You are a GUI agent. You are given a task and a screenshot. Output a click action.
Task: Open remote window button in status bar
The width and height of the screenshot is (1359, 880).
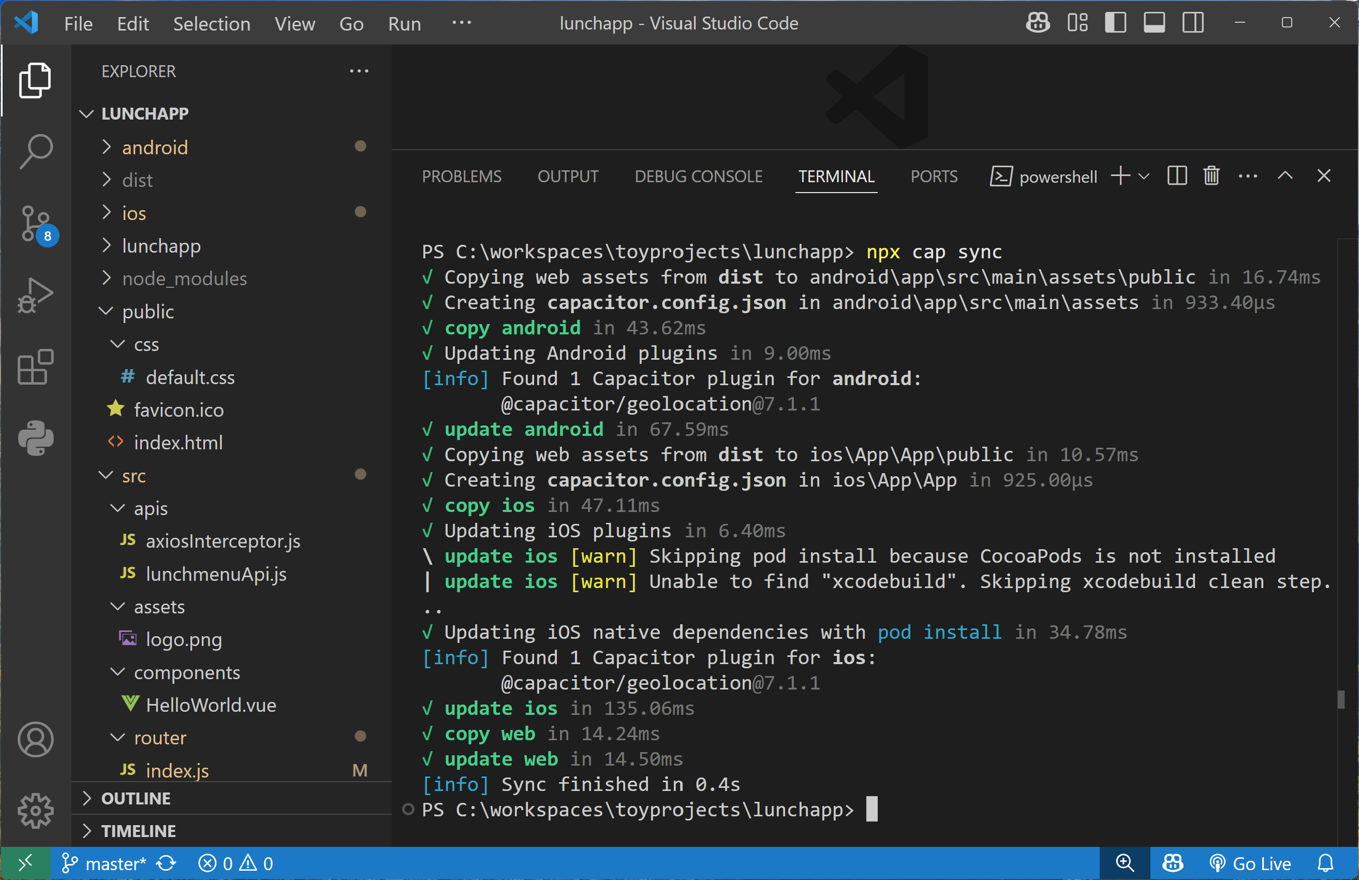point(26,863)
